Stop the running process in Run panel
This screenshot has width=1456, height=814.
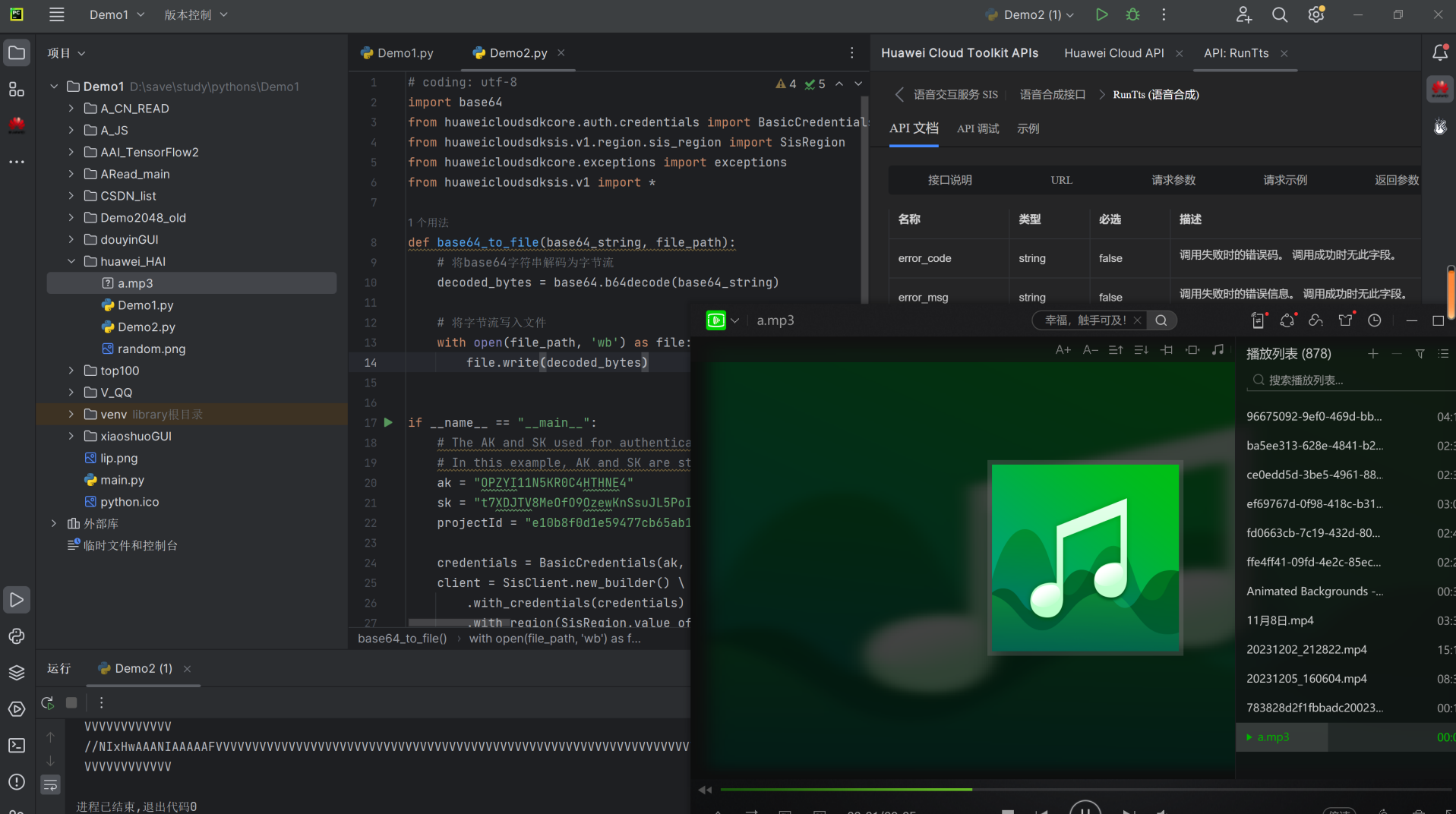[71, 702]
